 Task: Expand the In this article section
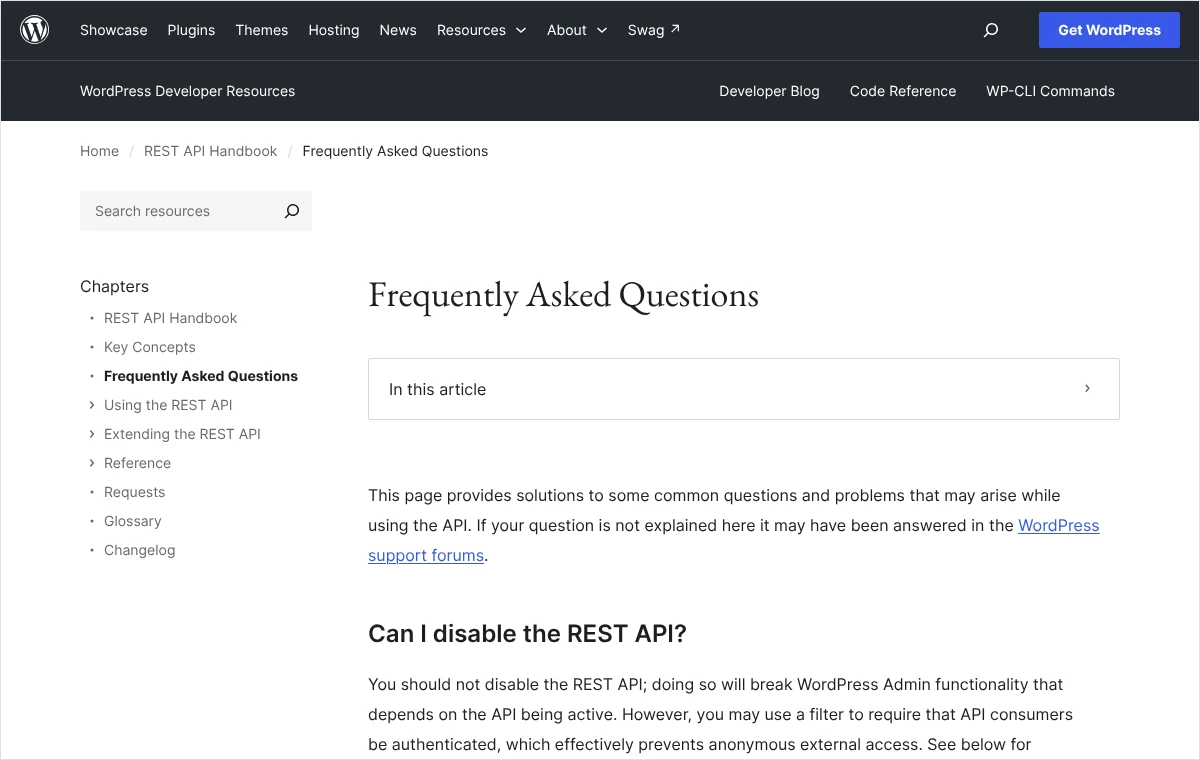tap(744, 389)
